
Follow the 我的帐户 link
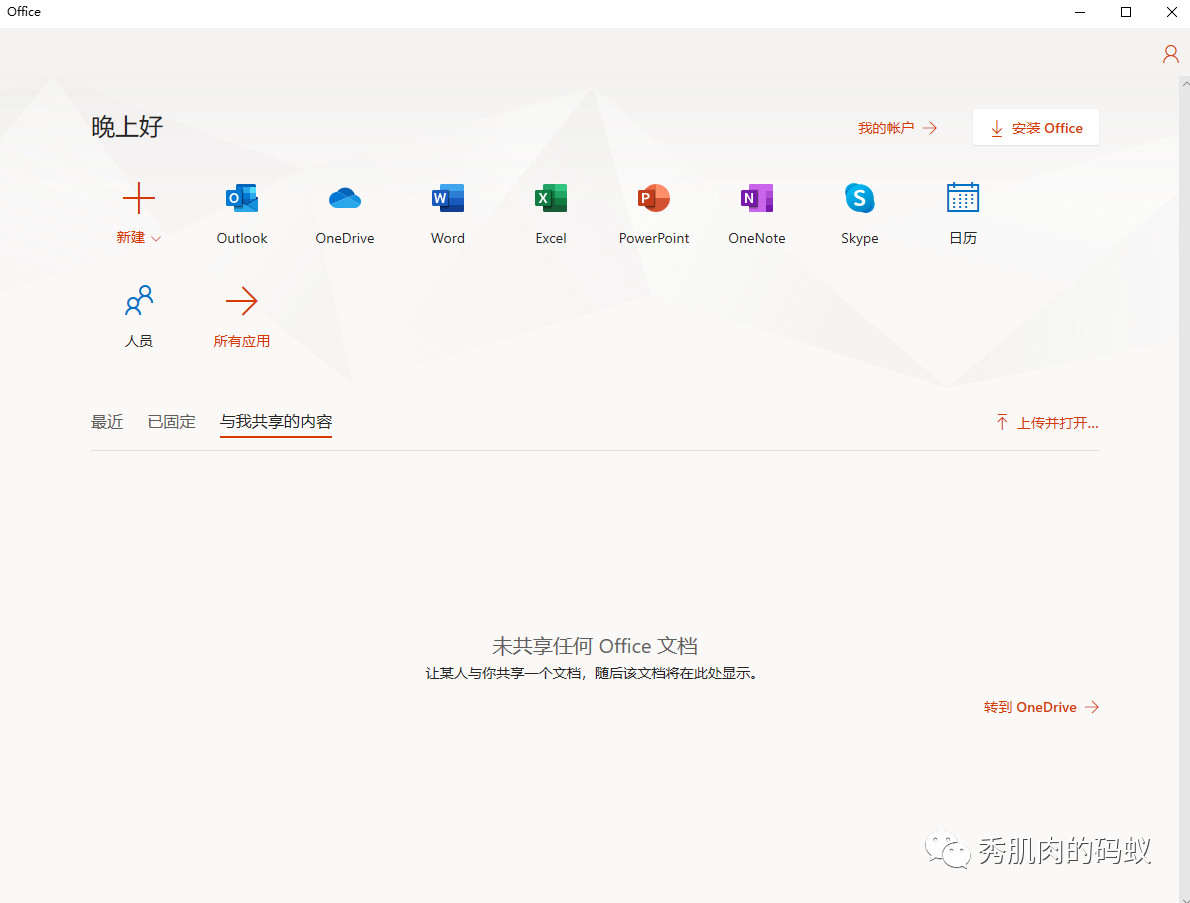coord(897,128)
